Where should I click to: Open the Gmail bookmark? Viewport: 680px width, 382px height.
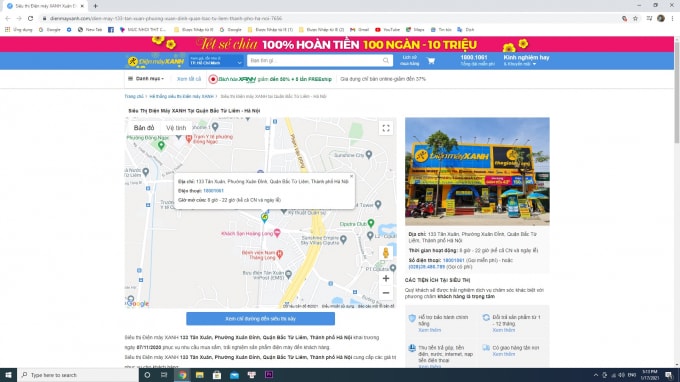pos(360,29)
